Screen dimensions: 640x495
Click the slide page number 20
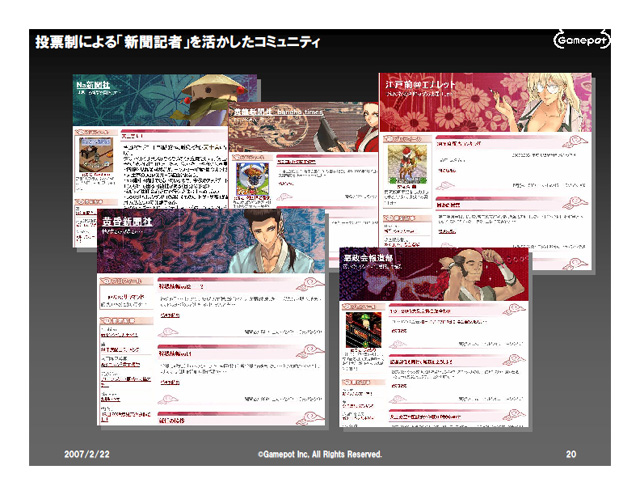(x=570, y=453)
